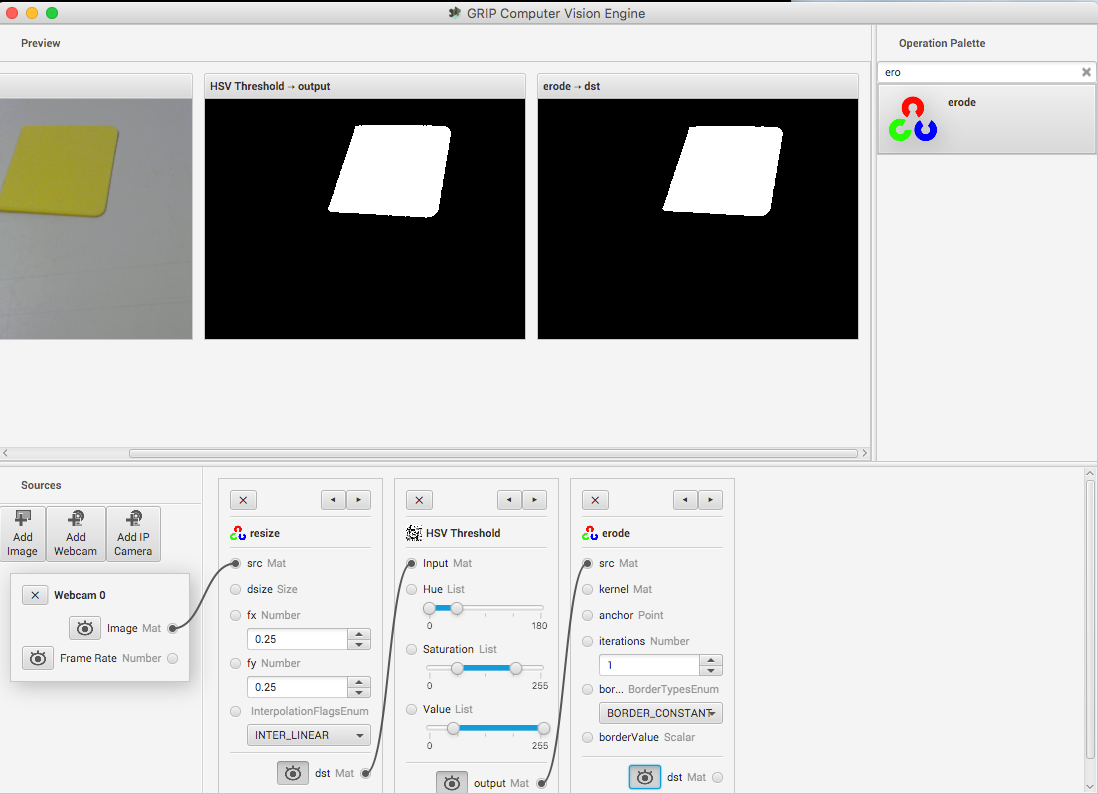Viewport: 1098px width, 794px height.
Task: Open the INTER_LINEAR interpolation dropdown
Action: [308, 734]
